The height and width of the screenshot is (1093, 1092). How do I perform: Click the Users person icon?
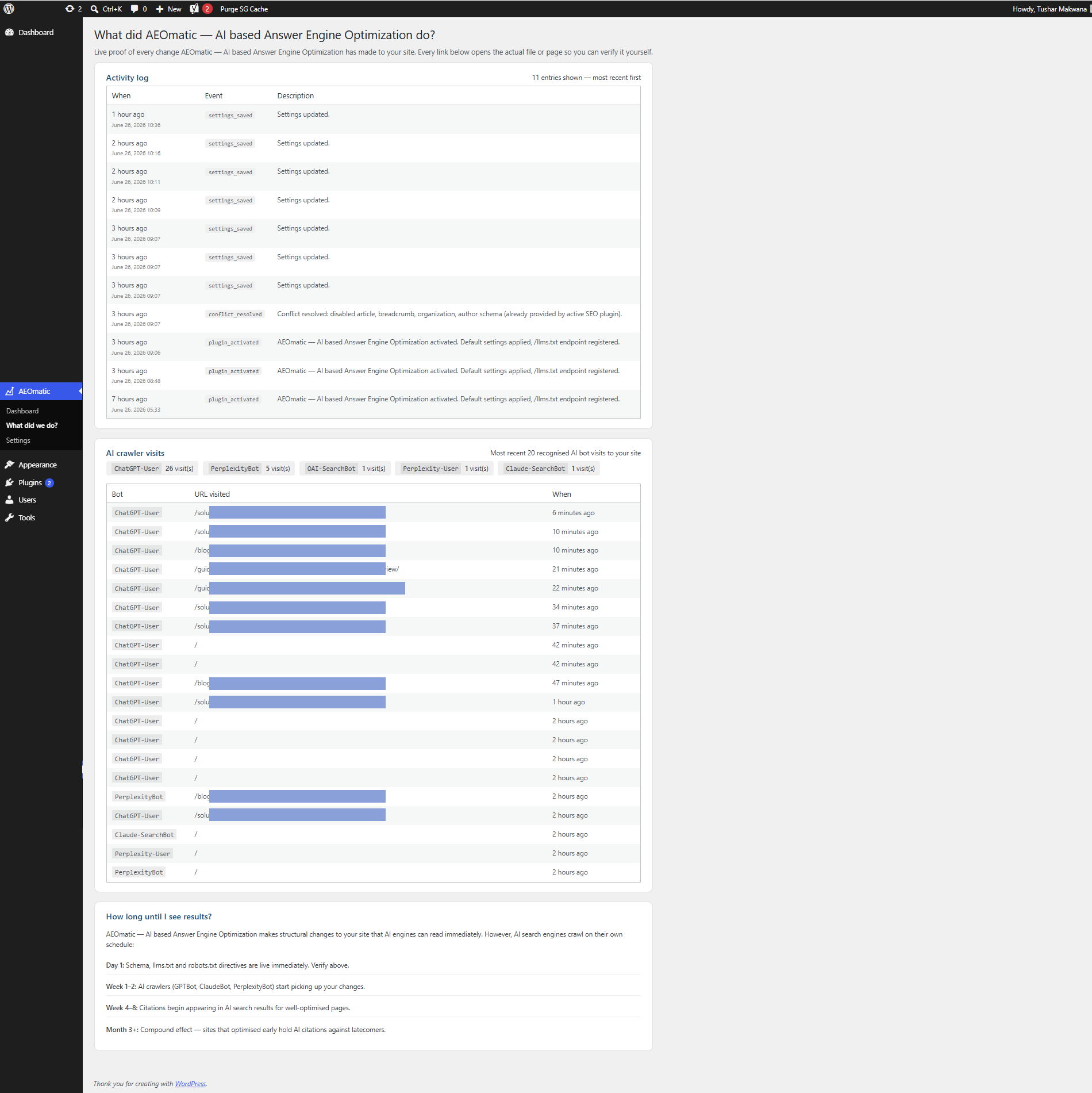click(x=10, y=500)
